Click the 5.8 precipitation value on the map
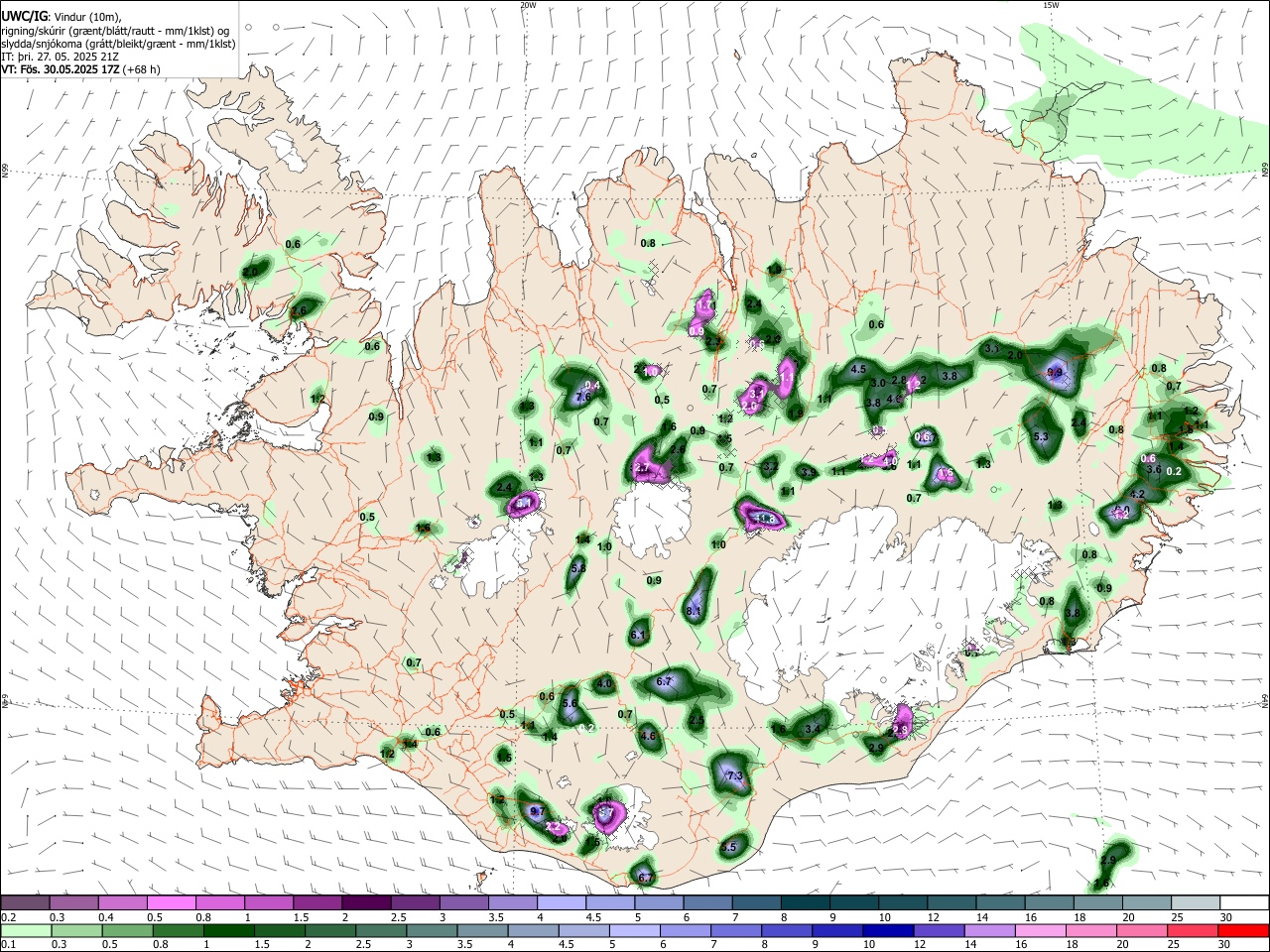This screenshot has width=1270, height=952. pyautogui.click(x=578, y=569)
